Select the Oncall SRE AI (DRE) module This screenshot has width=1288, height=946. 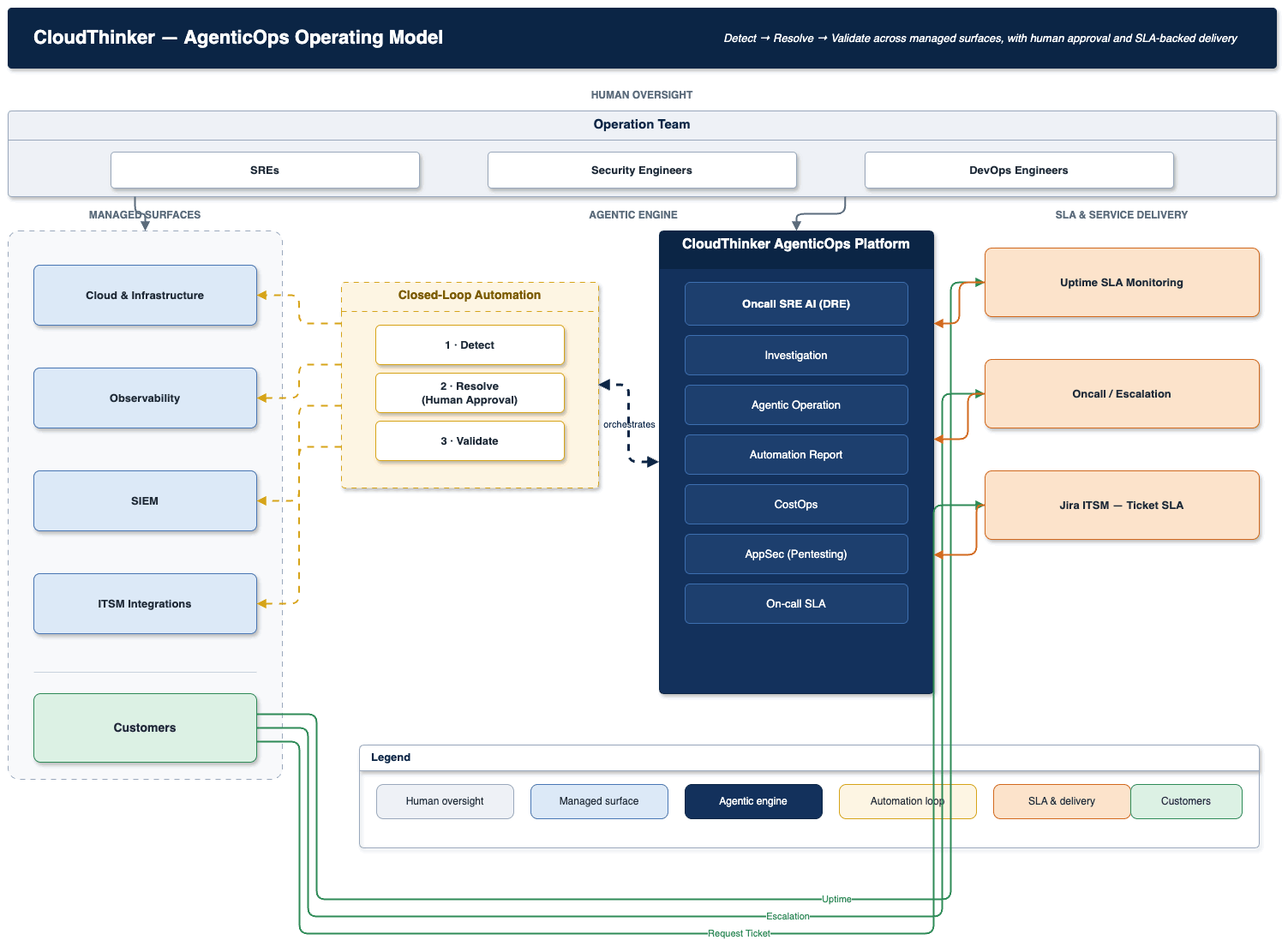coord(796,303)
